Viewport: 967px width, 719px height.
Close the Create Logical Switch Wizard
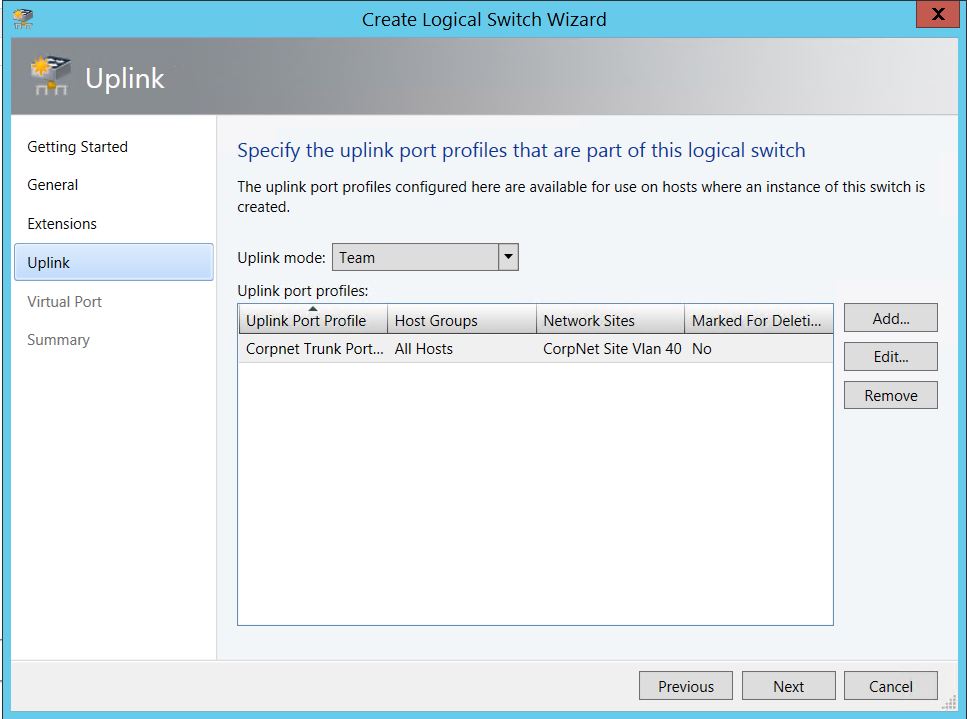tap(938, 16)
